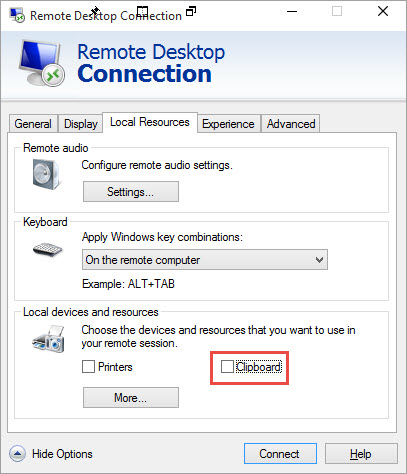Screen dimensions: 407x474
Task: Click the keyboard icon
Action: 48,250
